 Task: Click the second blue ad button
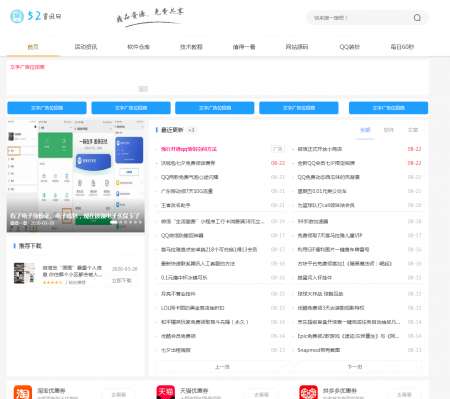(x=131, y=108)
